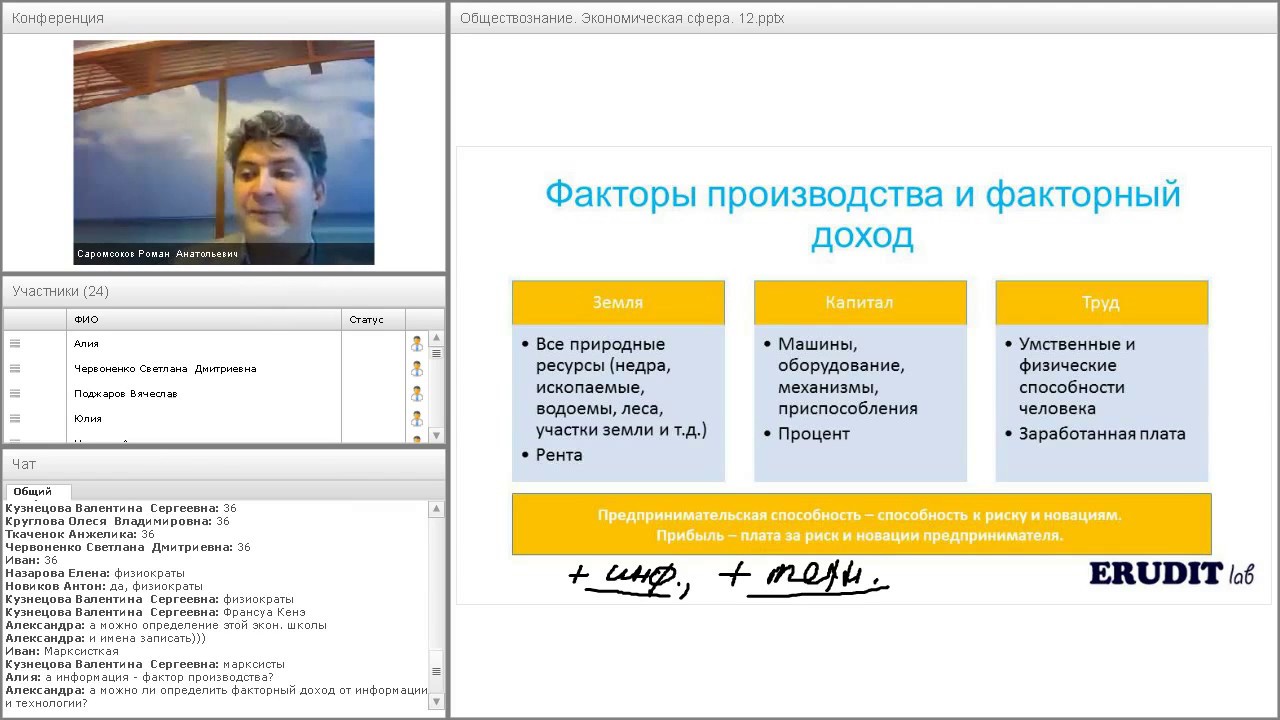Open the row menu handle for Юлия

coord(15,418)
